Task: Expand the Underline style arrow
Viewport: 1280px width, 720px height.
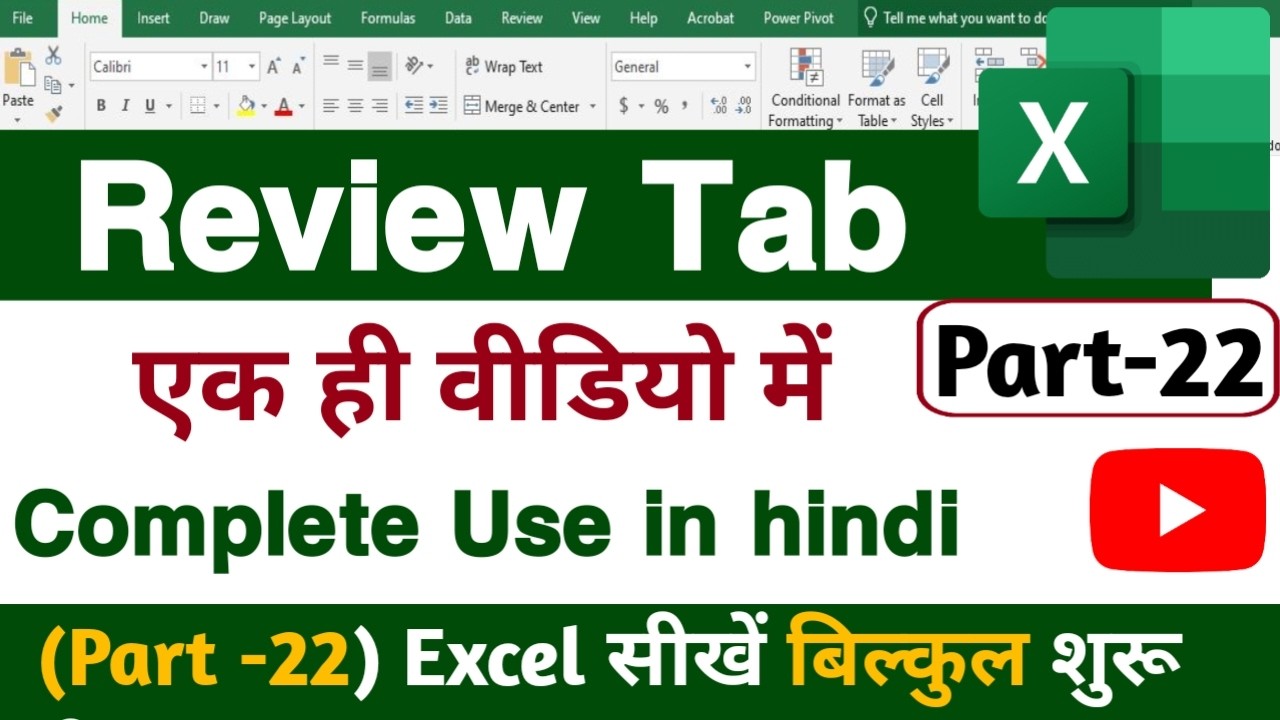Action: (x=169, y=106)
